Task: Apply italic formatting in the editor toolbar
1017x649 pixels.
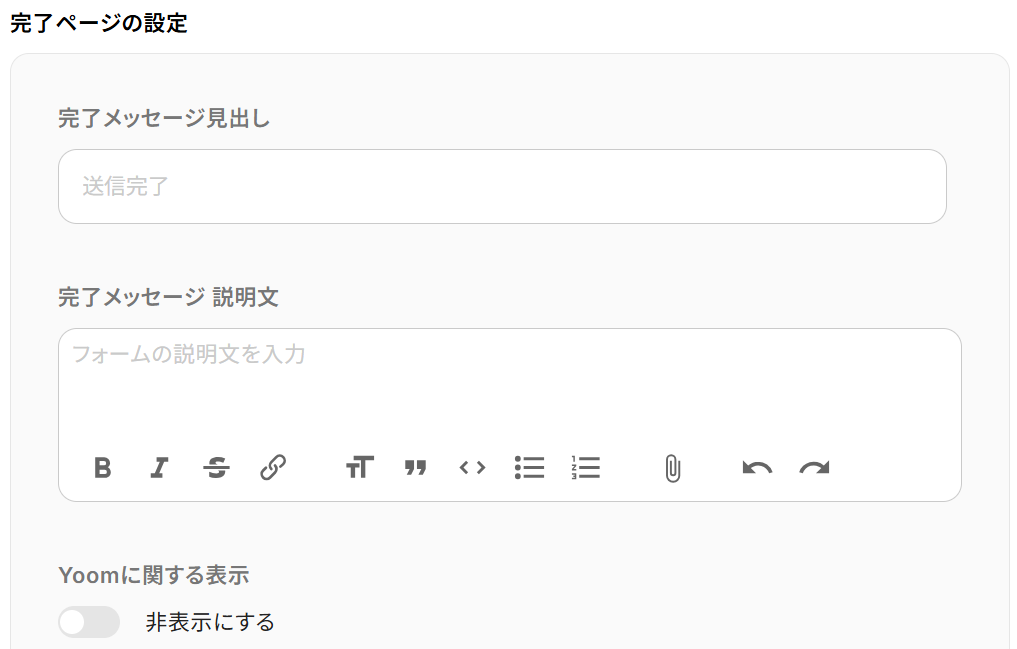Action: [x=160, y=467]
